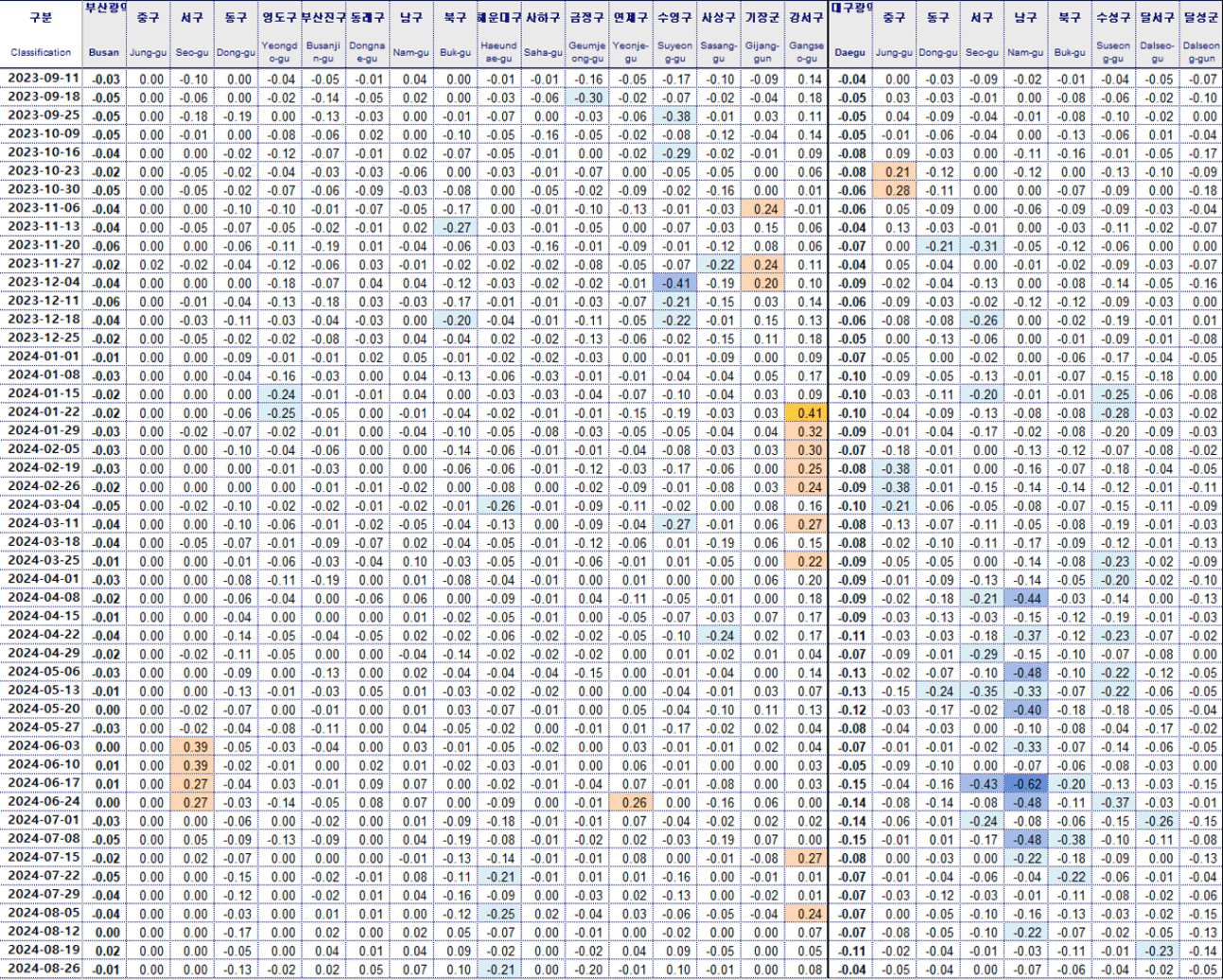Select the -0.17 Dalseong-gun cell on 2023-10-16
Screen dimensions: 1223x980
pos(1200,153)
